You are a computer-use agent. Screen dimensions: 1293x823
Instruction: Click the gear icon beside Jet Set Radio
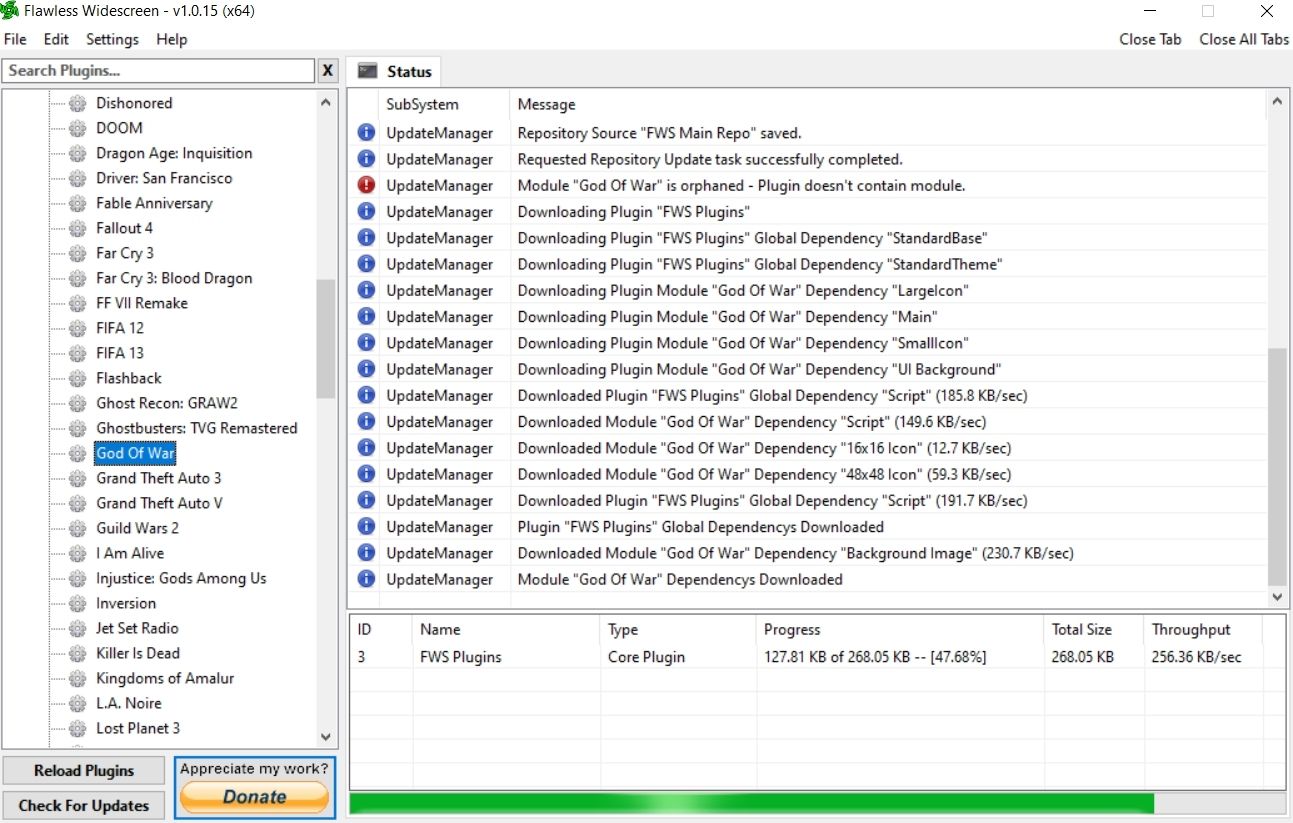[77, 628]
